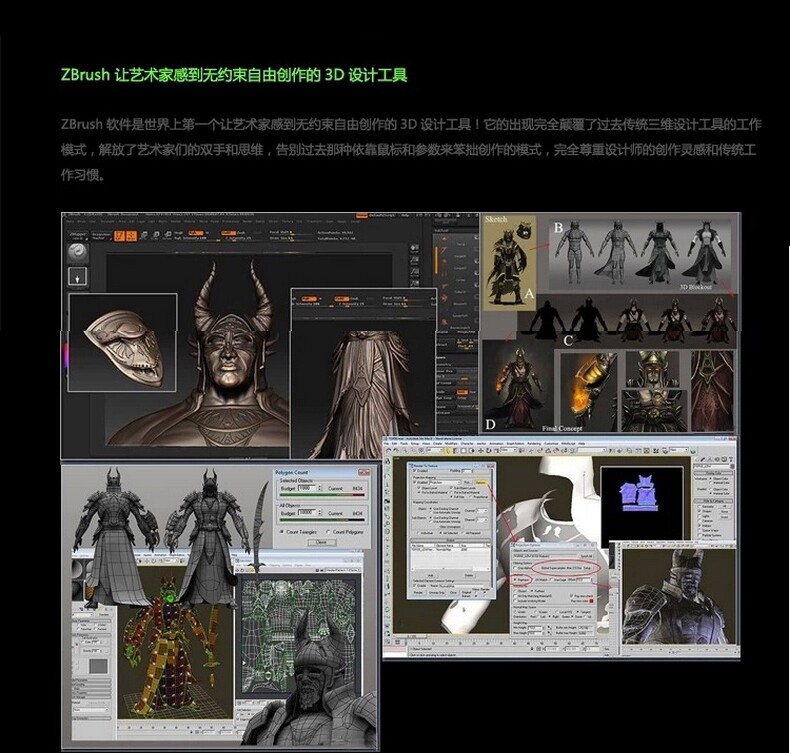Click Selected Objects Budget field in Polygon Count
The image size is (790, 753).
(x=307, y=488)
